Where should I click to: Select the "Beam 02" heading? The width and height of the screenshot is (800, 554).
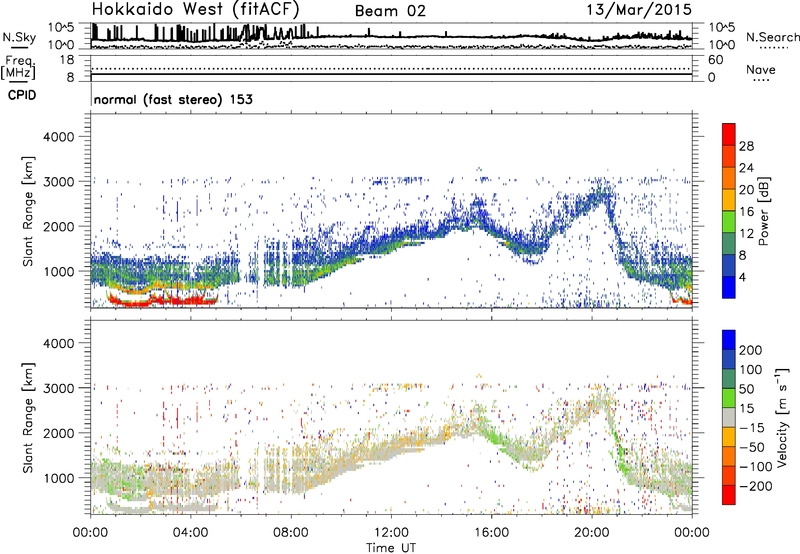[x=390, y=11]
